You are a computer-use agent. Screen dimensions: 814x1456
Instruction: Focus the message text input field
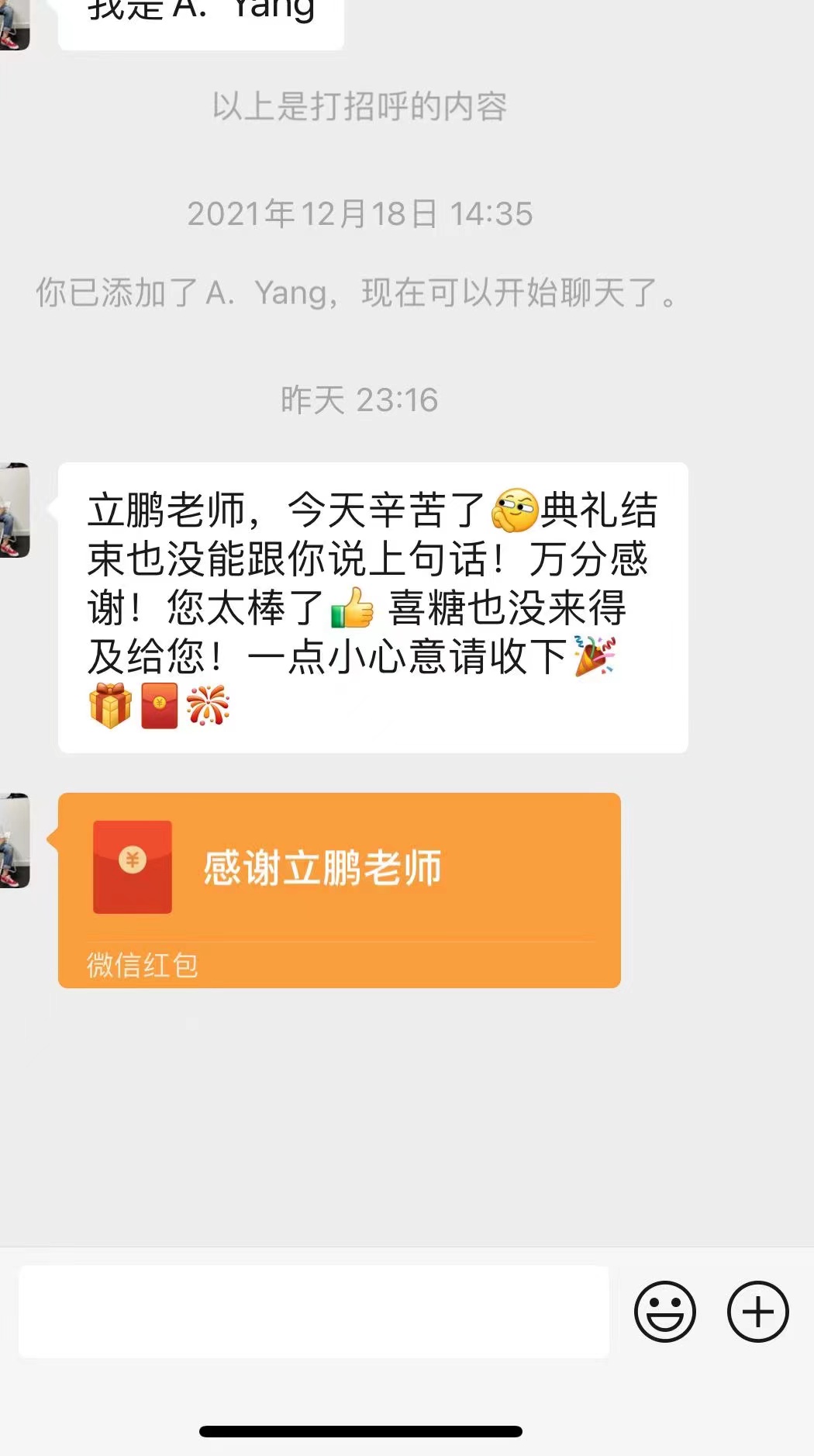click(314, 1311)
